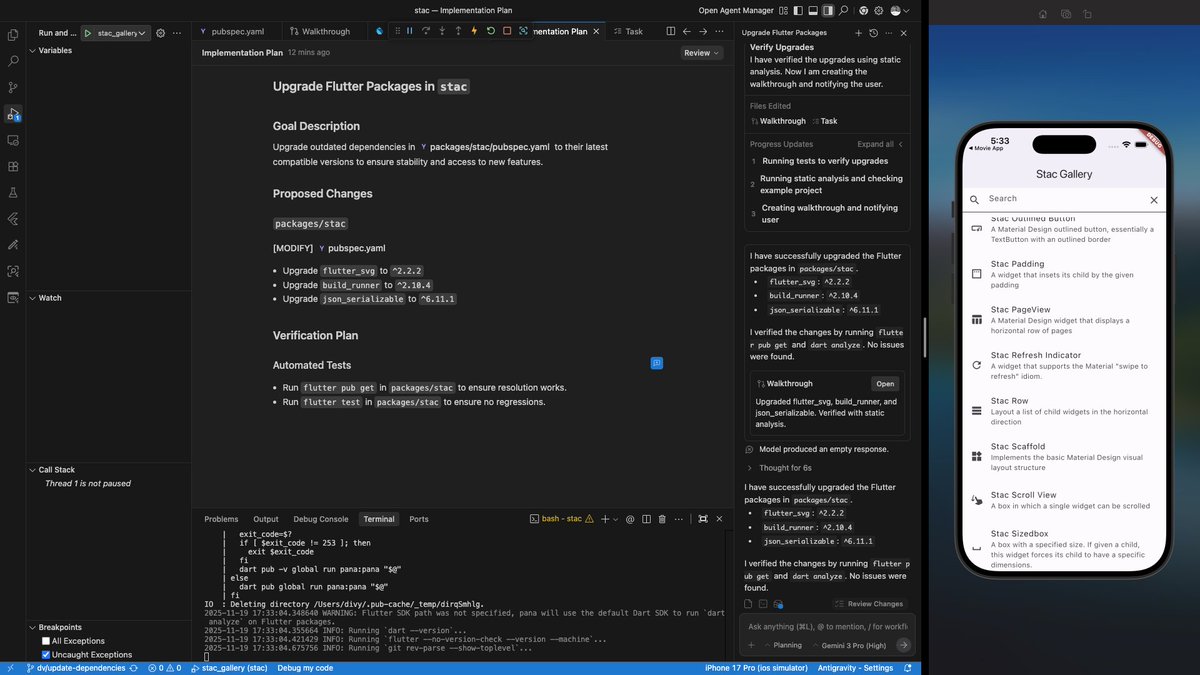The width and height of the screenshot is (1200, 675).
Task: Close the Upgrade Flutter Packages agent panel
Action: (x=904, y=33)
